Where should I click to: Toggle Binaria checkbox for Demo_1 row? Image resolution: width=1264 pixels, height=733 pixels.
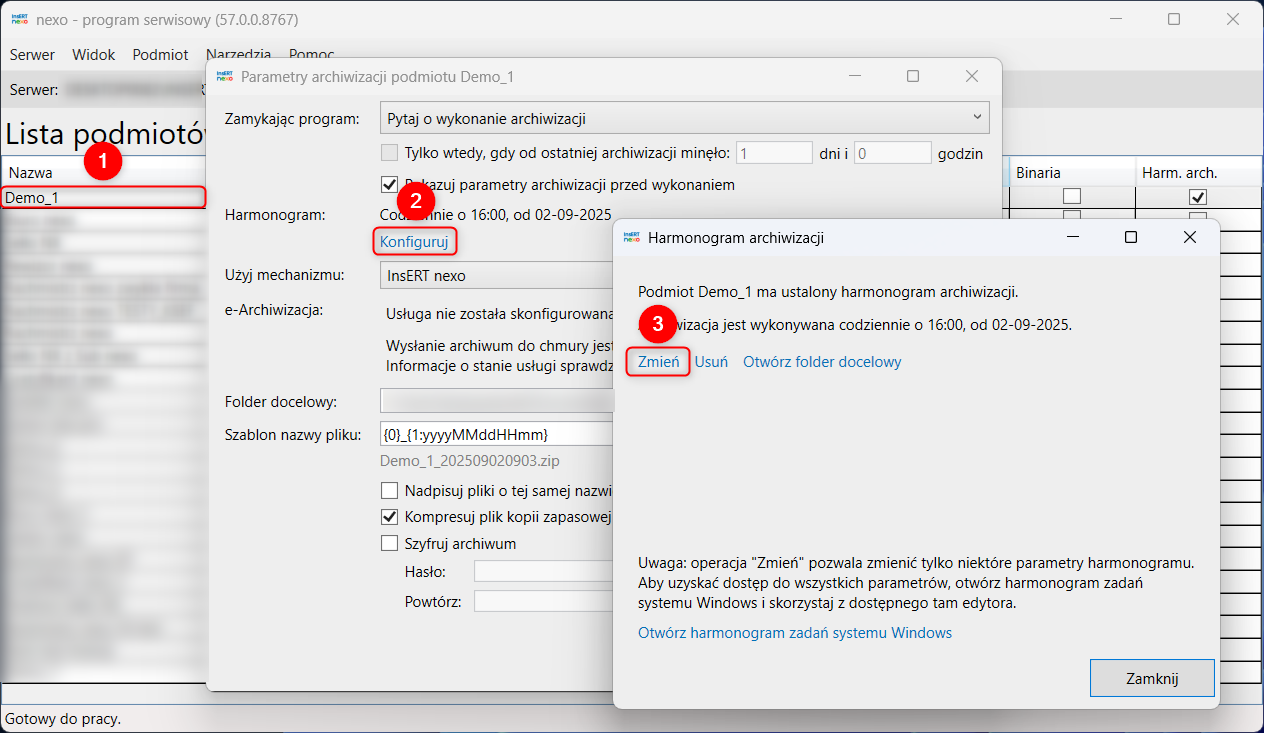[1072, 197]
